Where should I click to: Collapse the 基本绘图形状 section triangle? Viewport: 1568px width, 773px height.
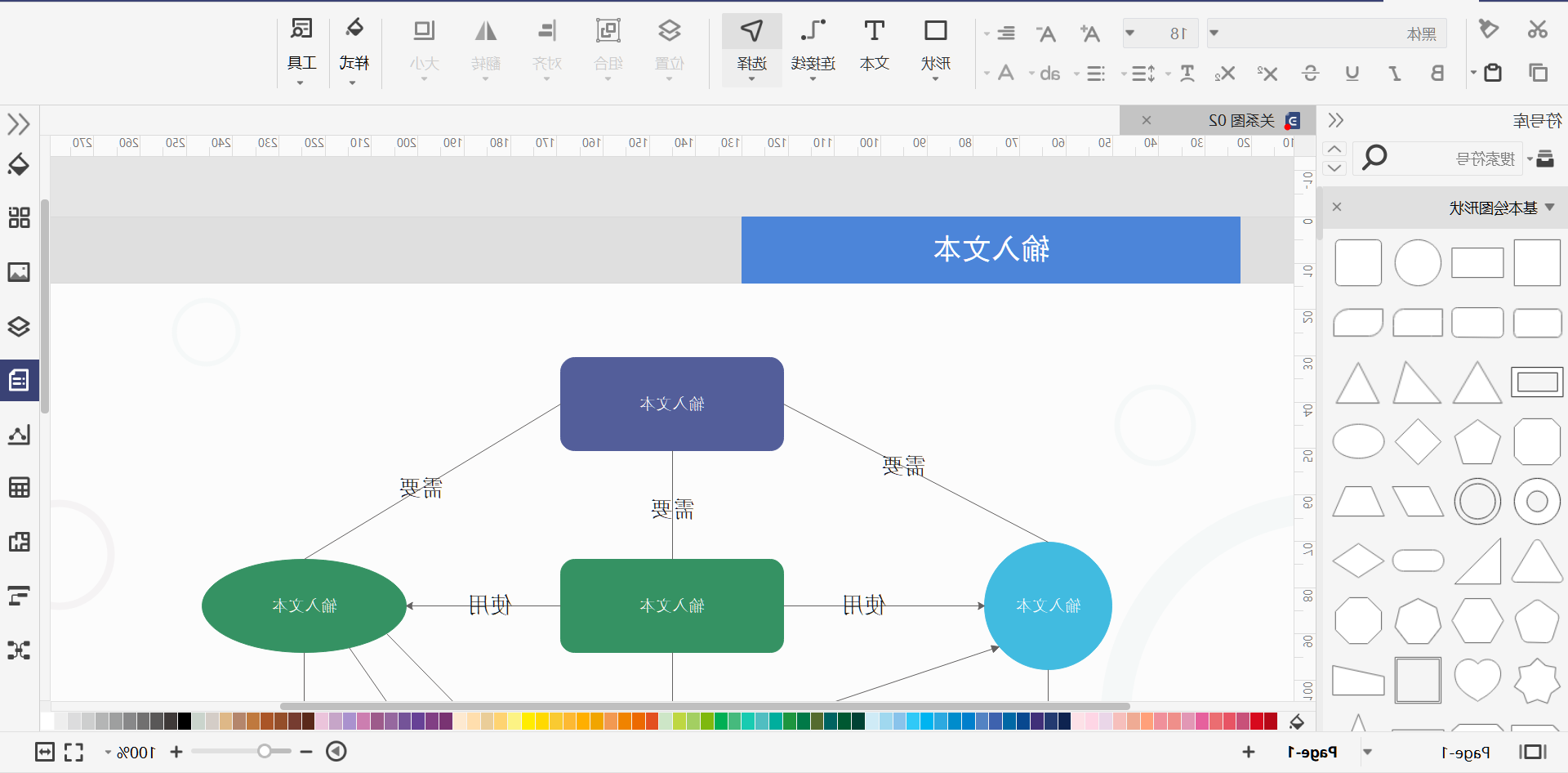[1549, 208]
